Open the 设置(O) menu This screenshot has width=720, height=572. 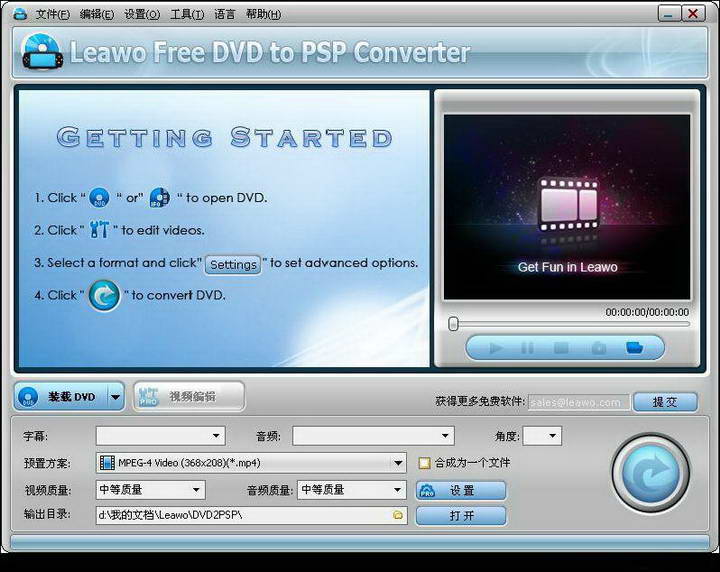click(x=142, y=14)
